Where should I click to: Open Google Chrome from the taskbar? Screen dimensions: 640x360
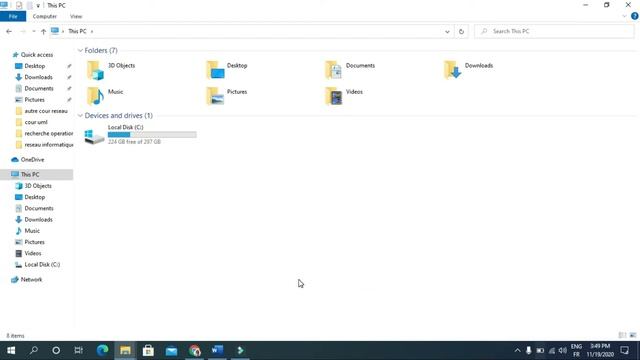[x=195, y=350]
